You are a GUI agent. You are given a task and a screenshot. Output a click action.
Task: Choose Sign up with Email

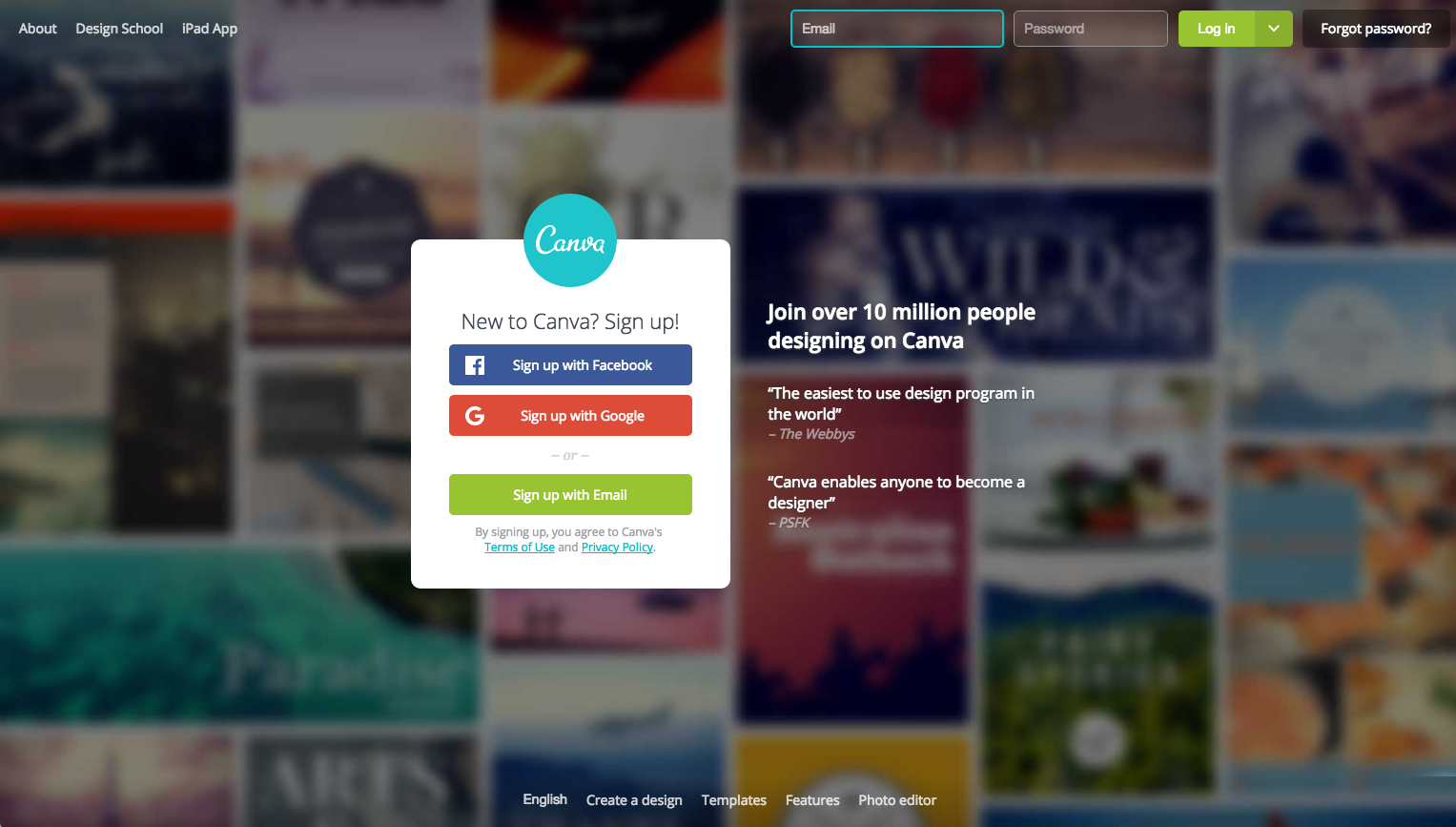570,495
